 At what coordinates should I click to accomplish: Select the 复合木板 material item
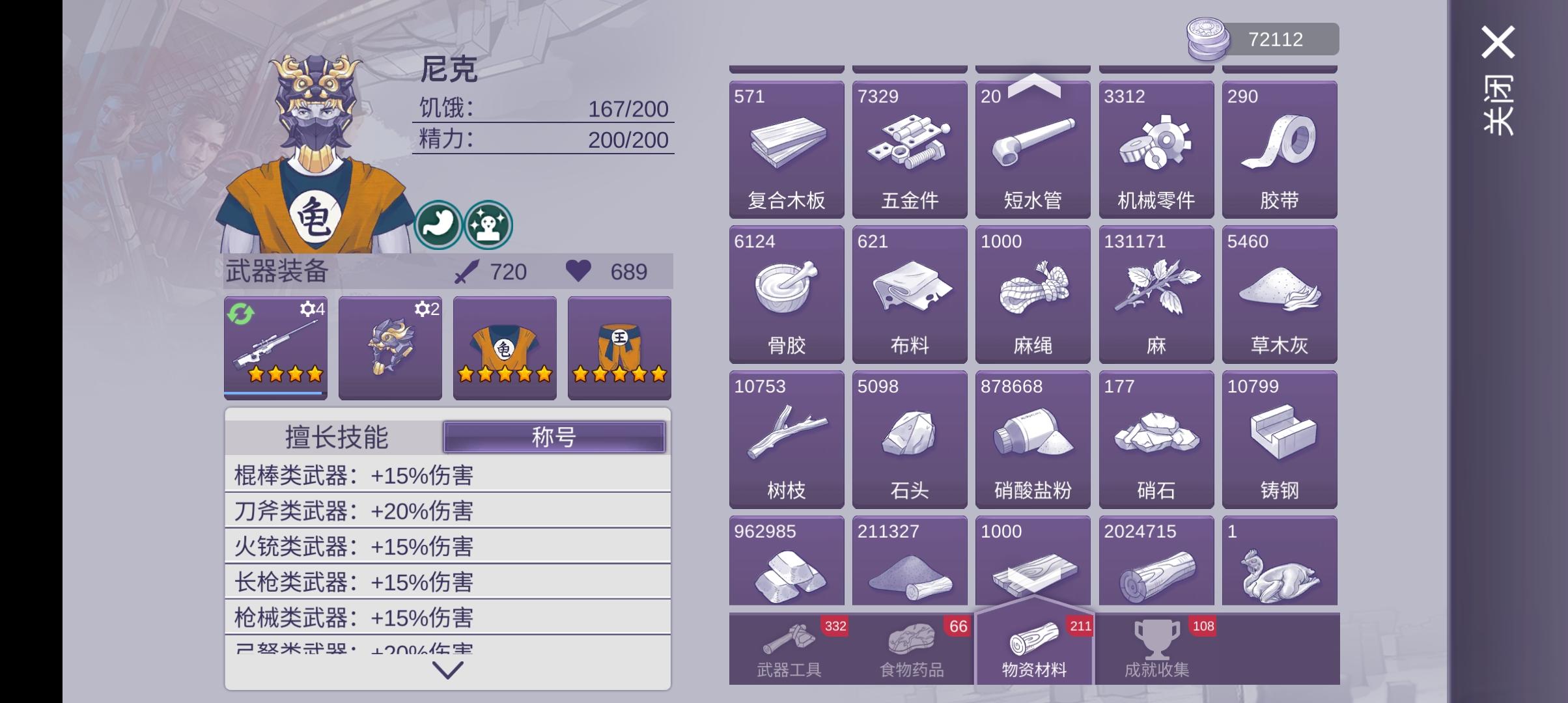(x=787, y=149)
